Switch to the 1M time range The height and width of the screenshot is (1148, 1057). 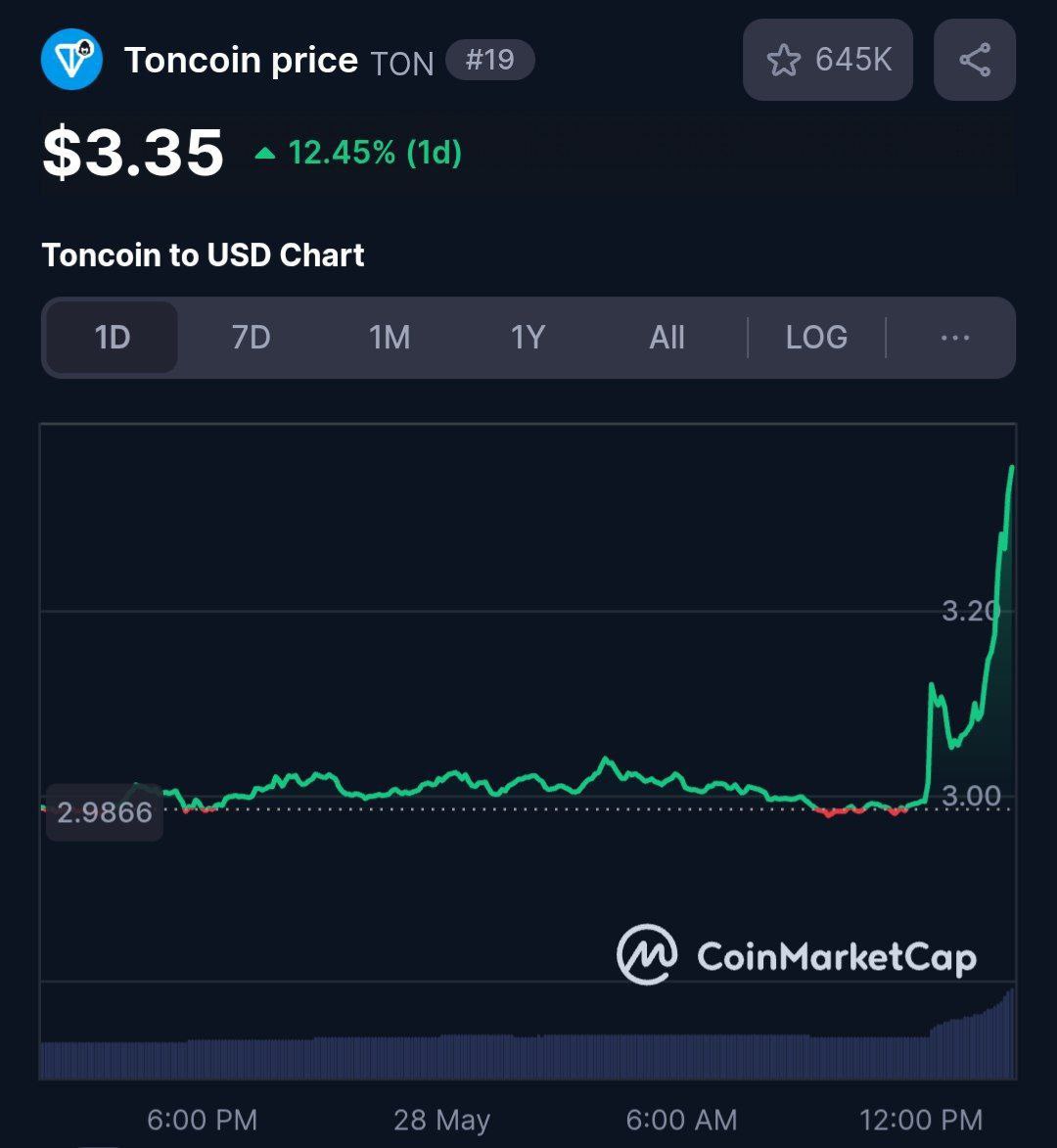(x=390, y=338)
